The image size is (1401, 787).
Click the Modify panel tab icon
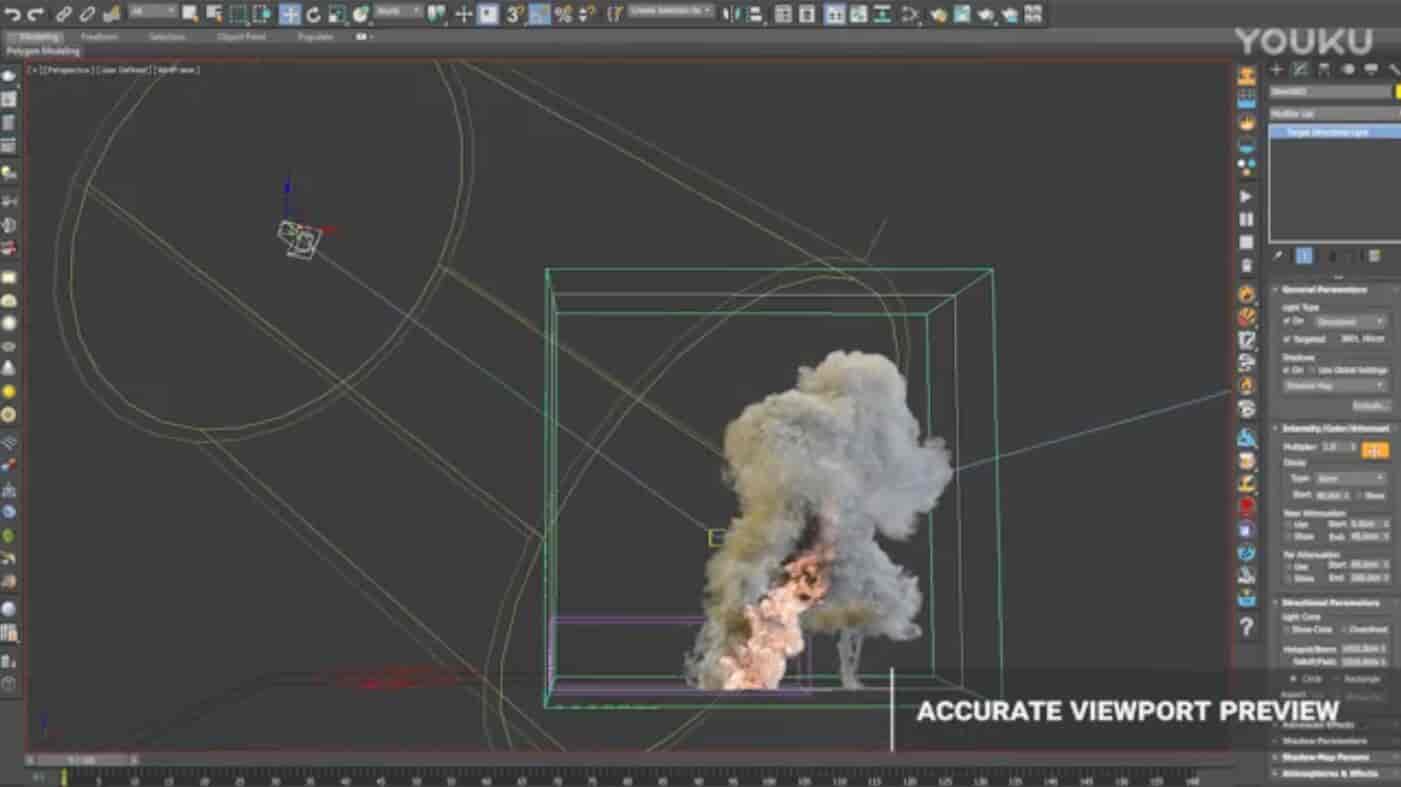click(x=1300, y=69)
